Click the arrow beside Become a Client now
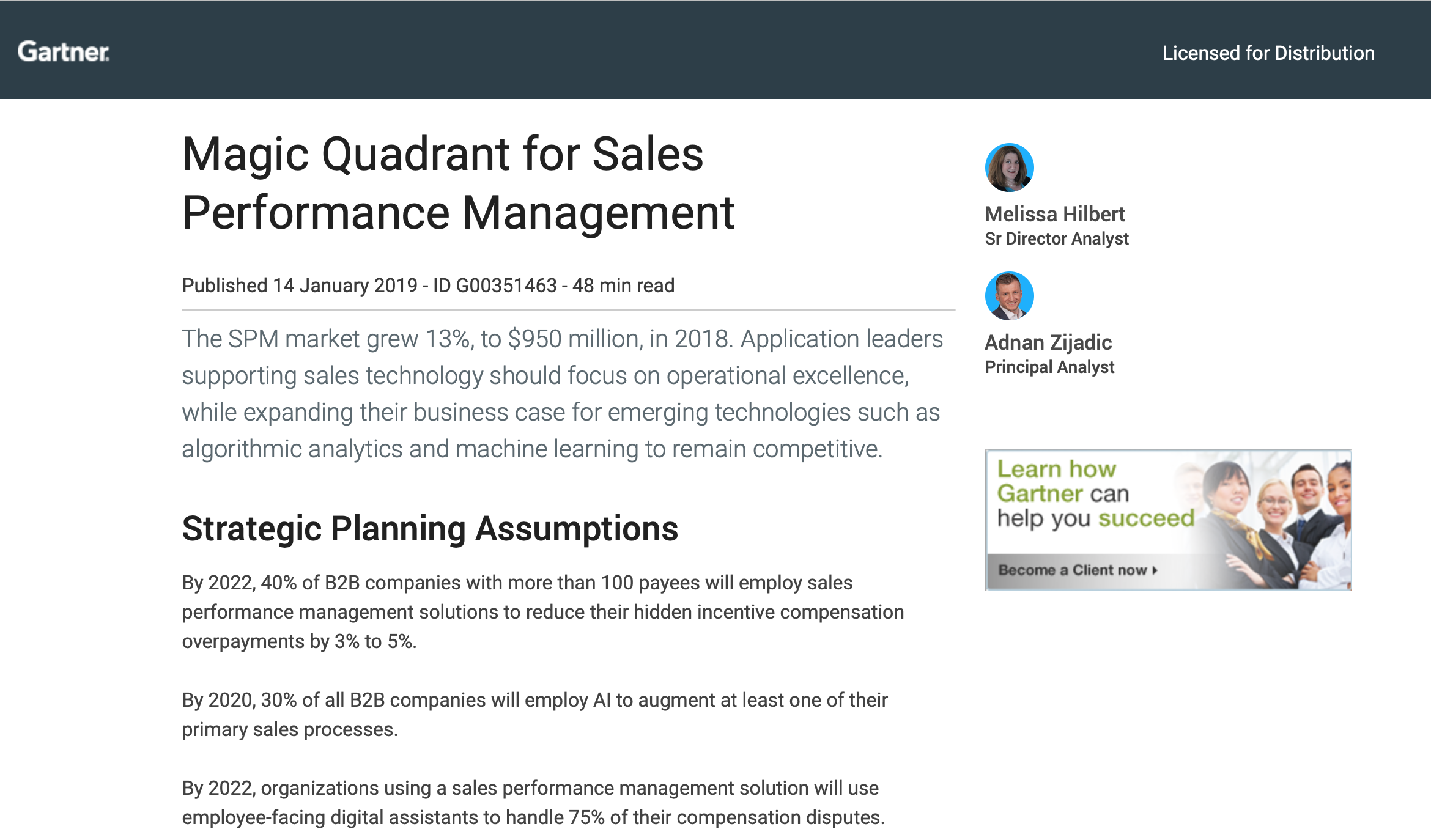Image resolution: width=1431 pixels, height=840 pixels. coord(1155,570)
